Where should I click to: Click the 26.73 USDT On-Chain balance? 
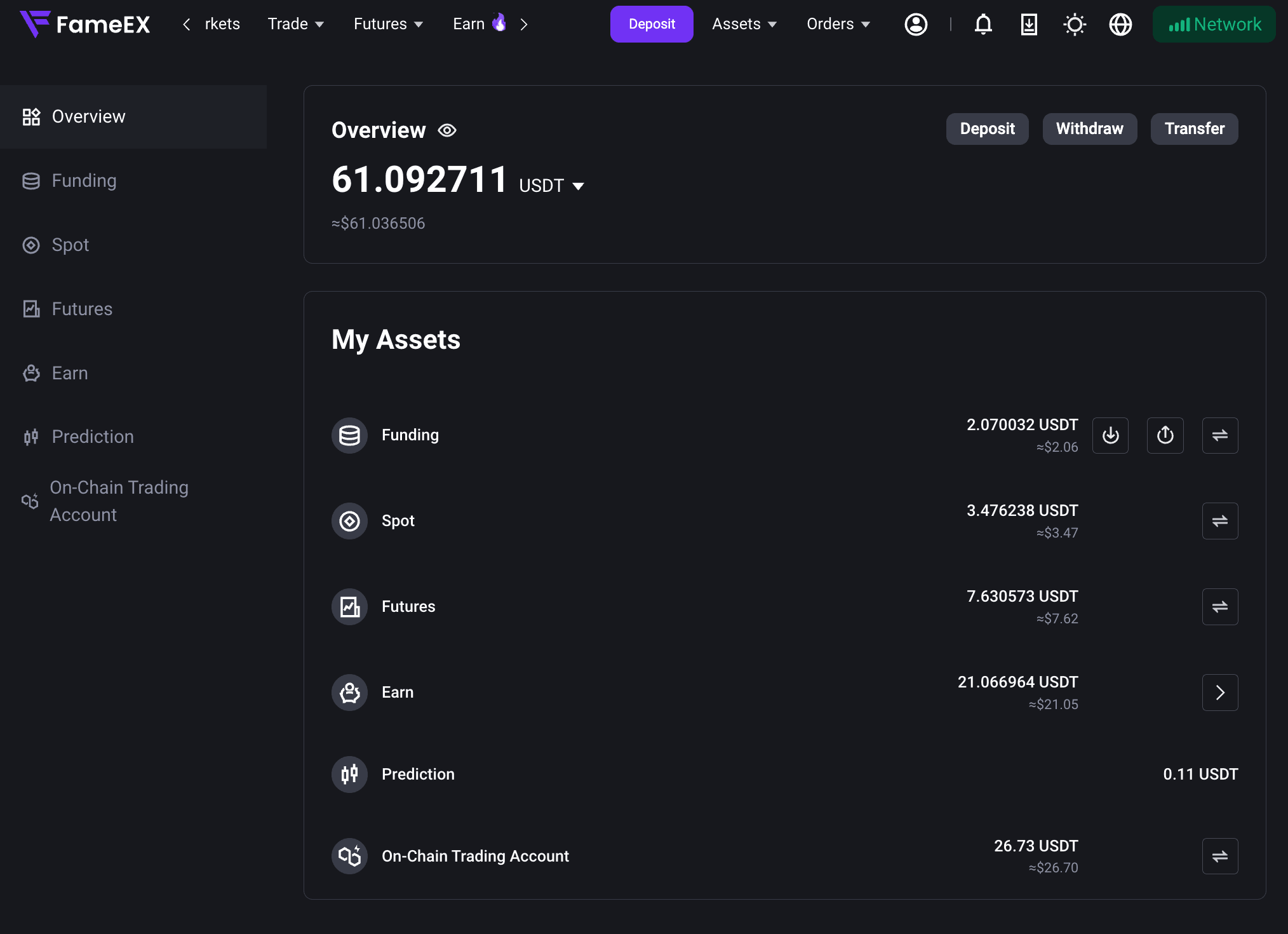pos(1036,846)
